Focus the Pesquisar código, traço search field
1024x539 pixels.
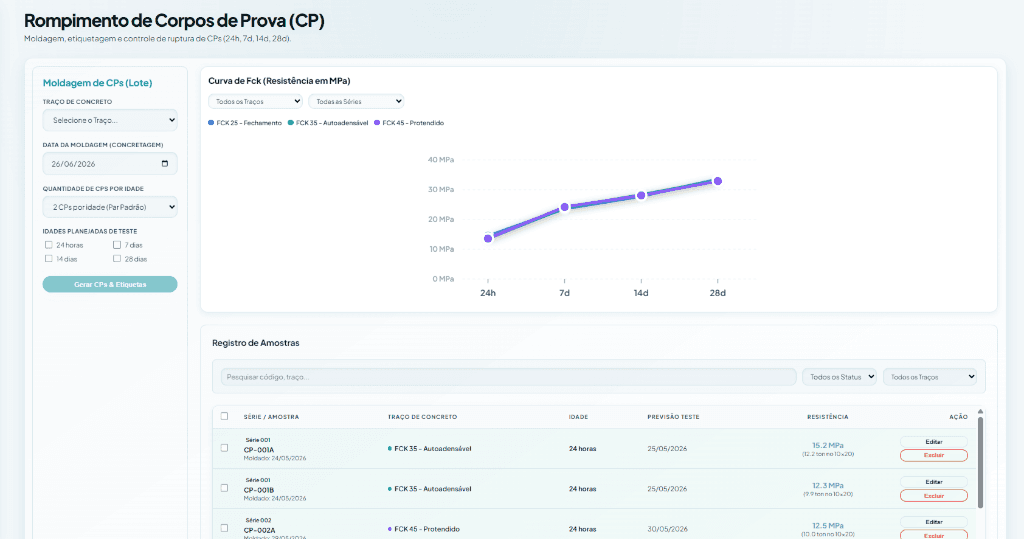pyautogui.click(x=507, y=377)
